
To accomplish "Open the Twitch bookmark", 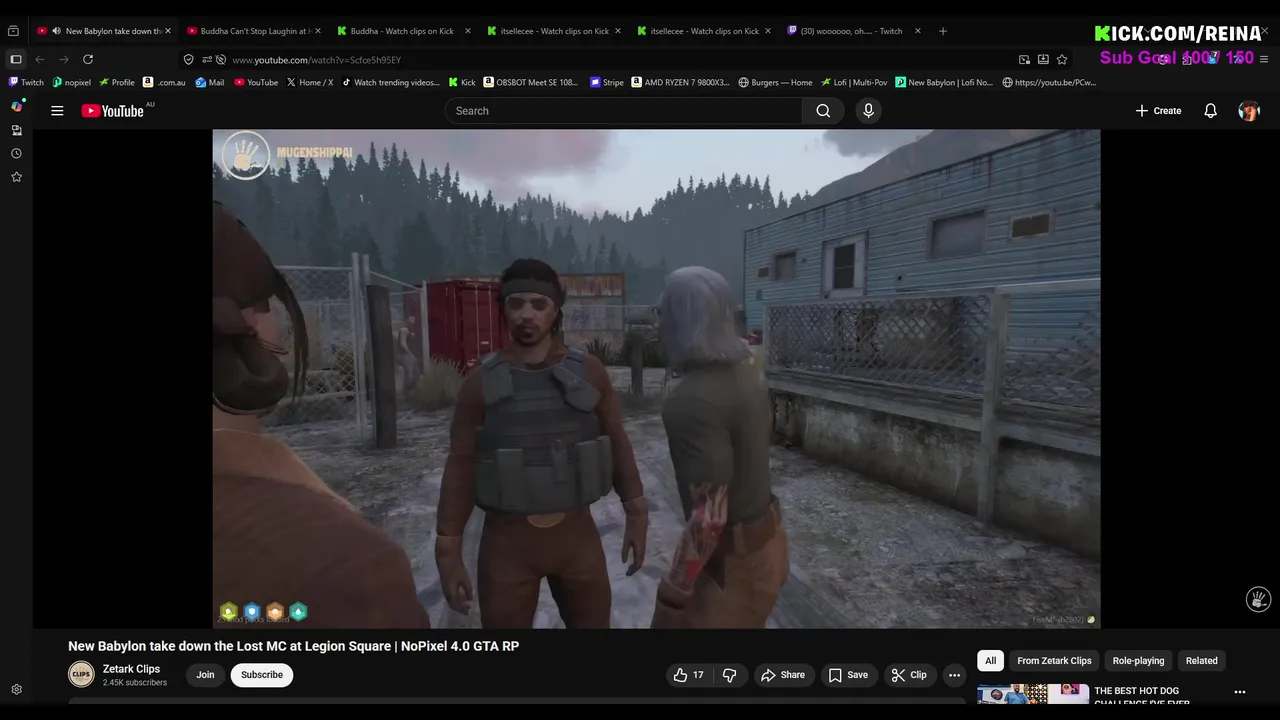I will (x=26, y=82).
